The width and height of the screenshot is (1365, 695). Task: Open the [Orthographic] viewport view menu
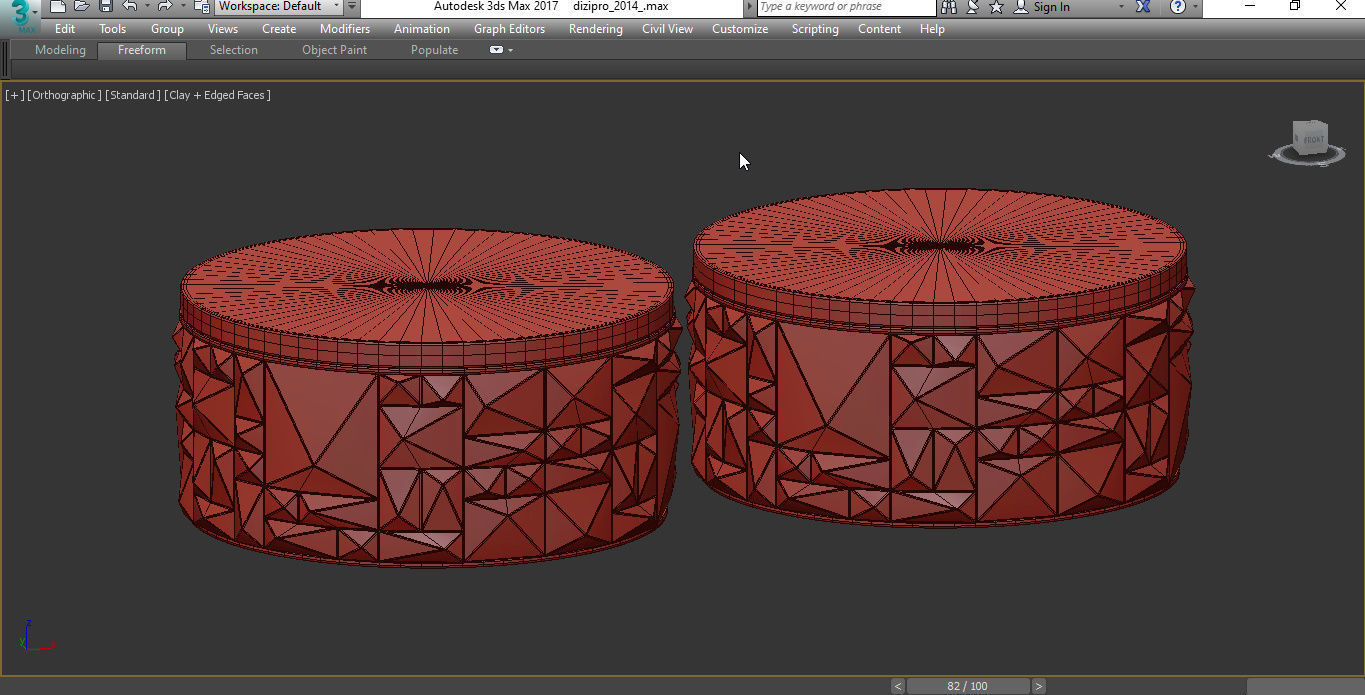point(64,95)
